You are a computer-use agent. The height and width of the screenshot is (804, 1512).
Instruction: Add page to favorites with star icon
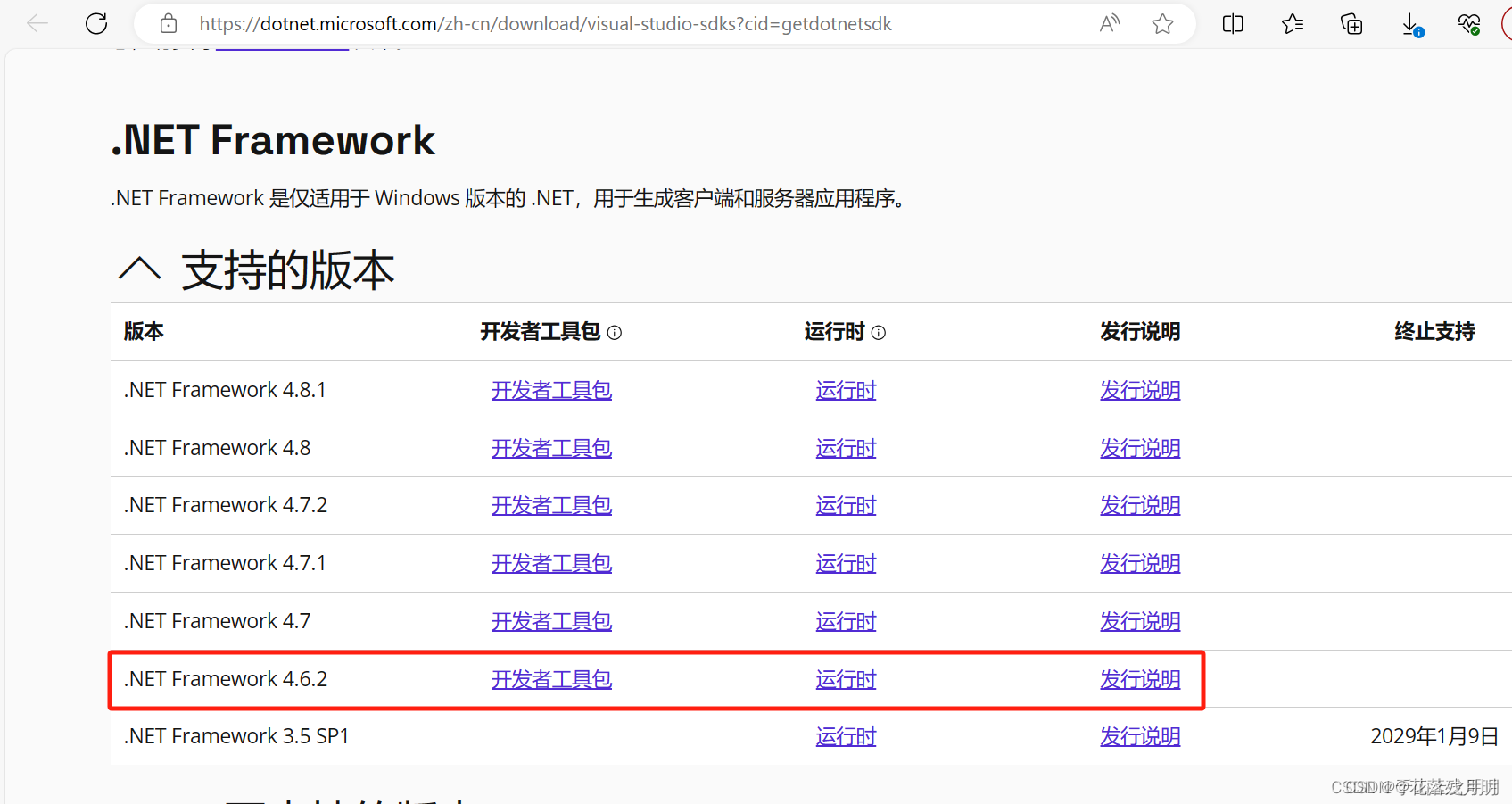click(1162, 24)
